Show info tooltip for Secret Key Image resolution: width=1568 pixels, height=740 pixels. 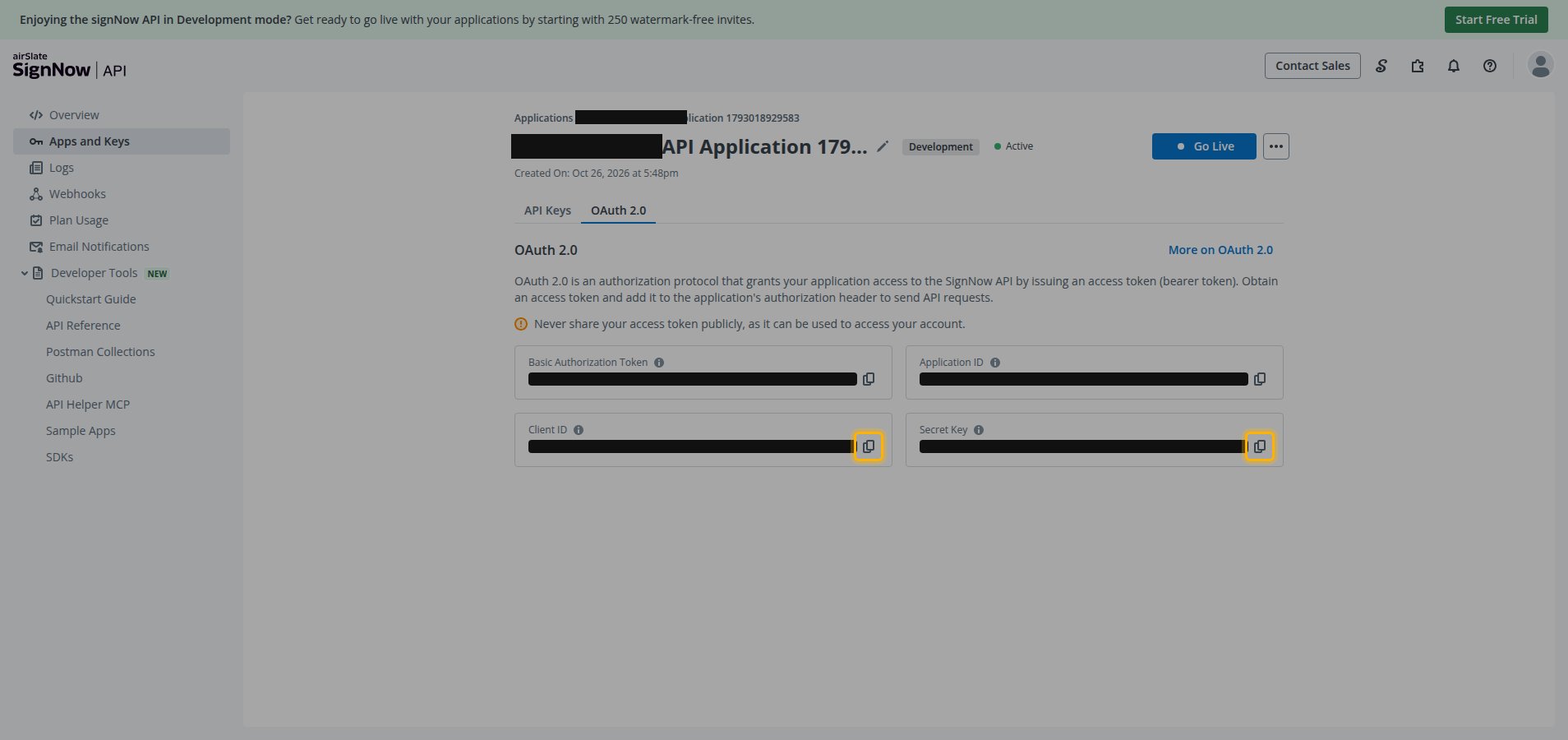(x=979, y=430)
